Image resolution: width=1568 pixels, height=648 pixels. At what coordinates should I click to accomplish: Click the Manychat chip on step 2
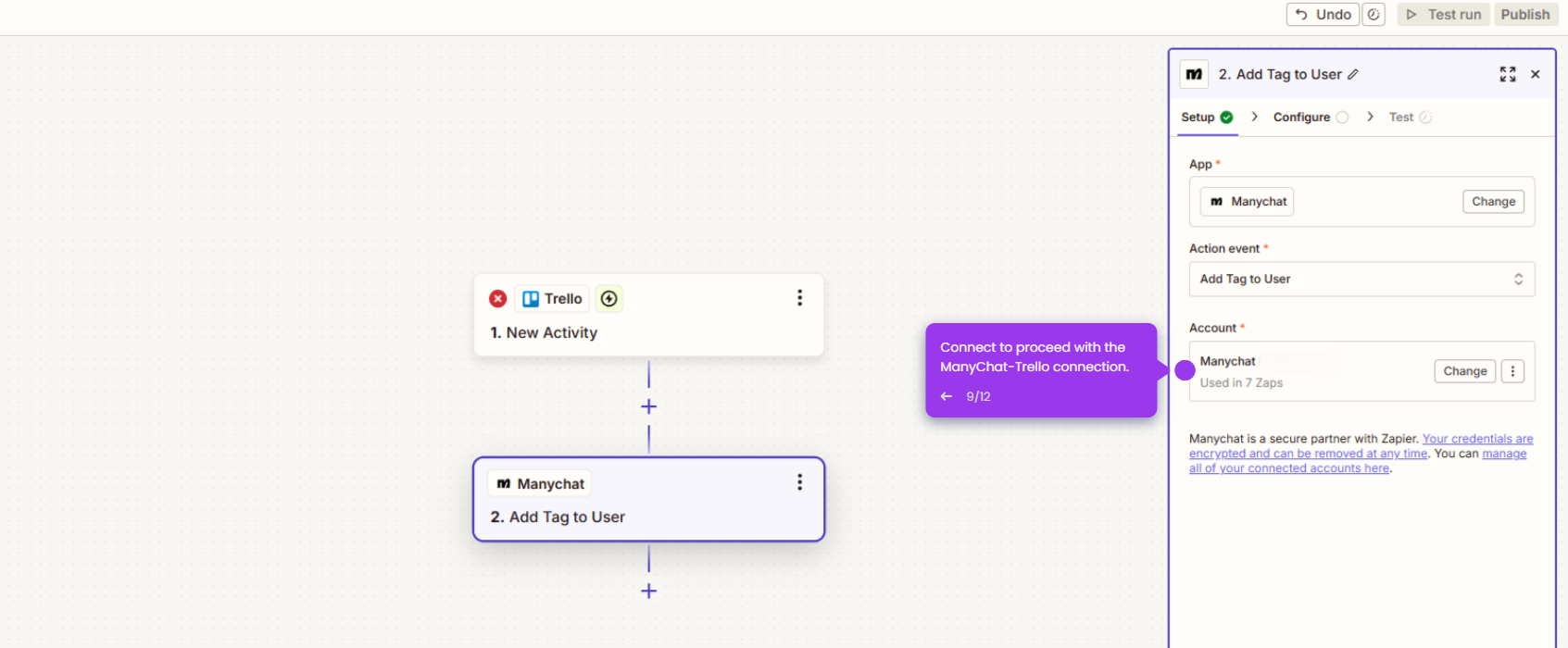pyautogui.click(x=540, y=484)
